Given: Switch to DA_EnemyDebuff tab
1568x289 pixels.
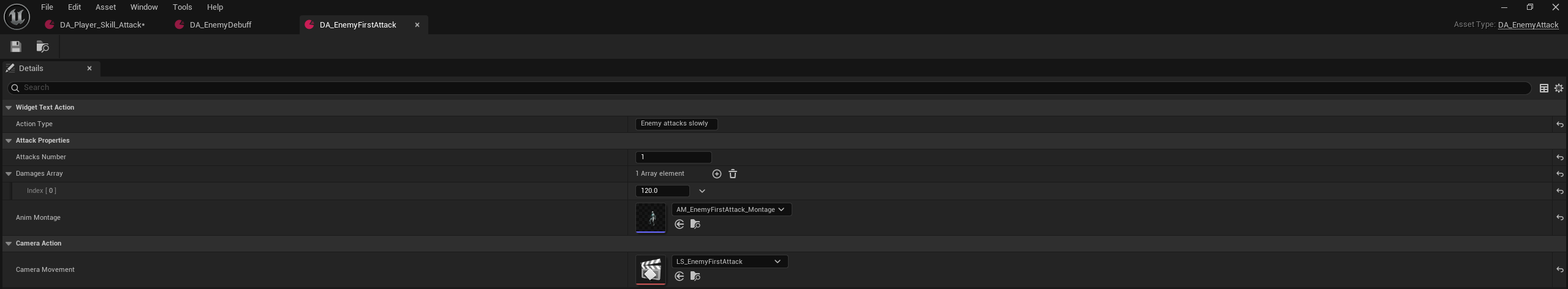Looking at the screenshot, I should [221, 25].
